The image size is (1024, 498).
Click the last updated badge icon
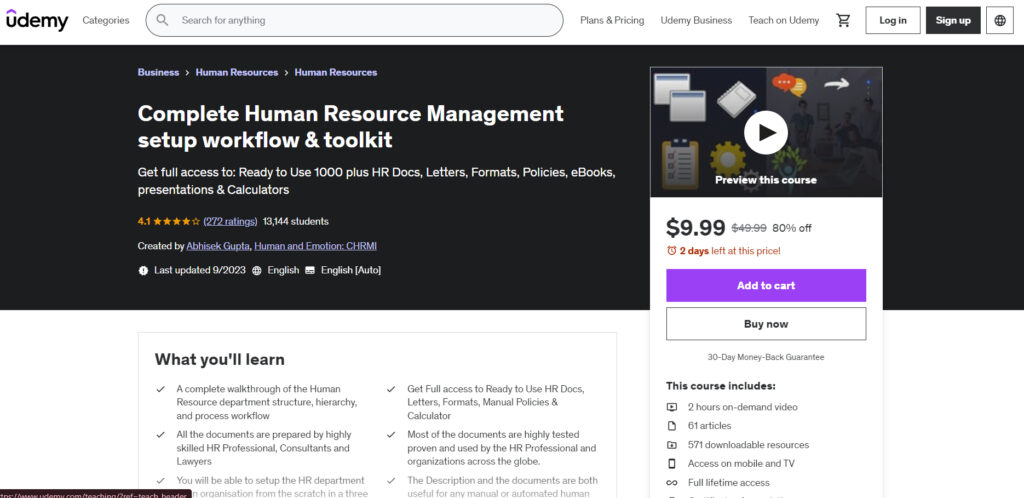143,270
